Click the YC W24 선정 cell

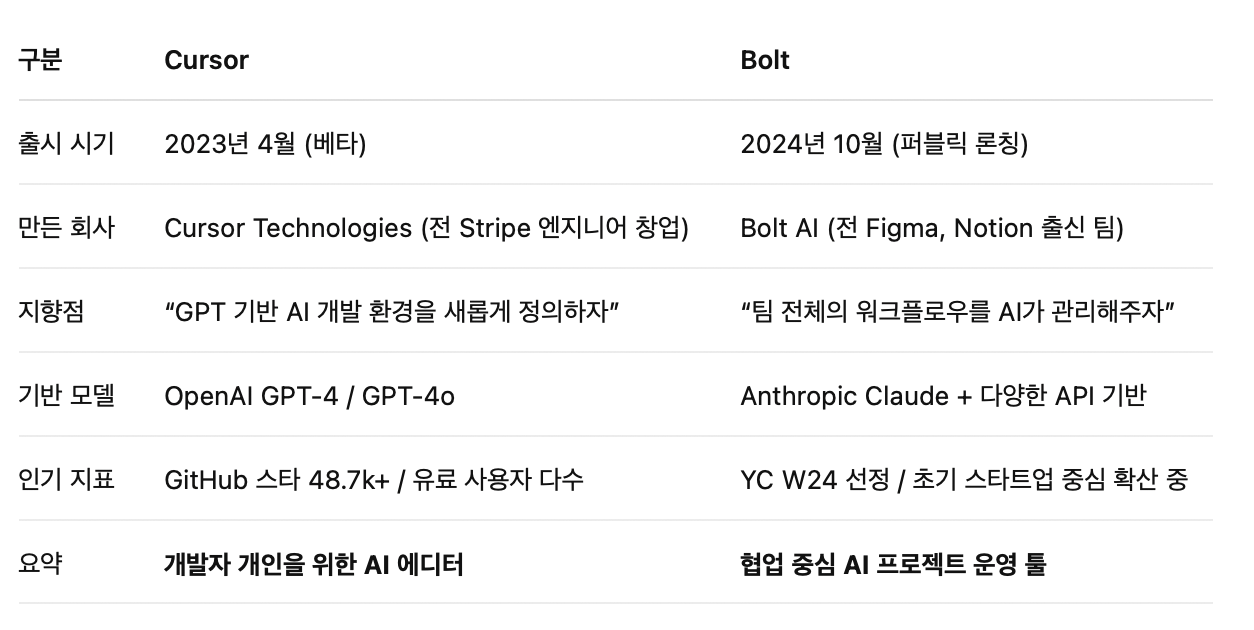pyautogui.click(x=964, y=480)
